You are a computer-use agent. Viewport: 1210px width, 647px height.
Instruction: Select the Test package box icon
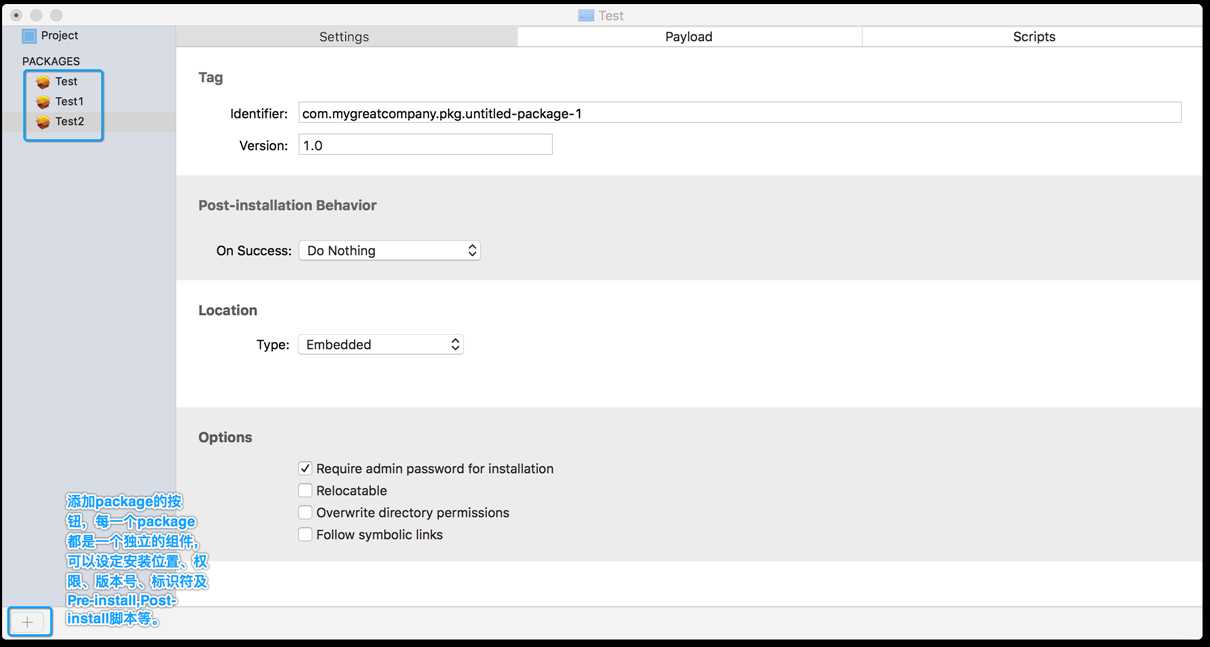(43, 82)
